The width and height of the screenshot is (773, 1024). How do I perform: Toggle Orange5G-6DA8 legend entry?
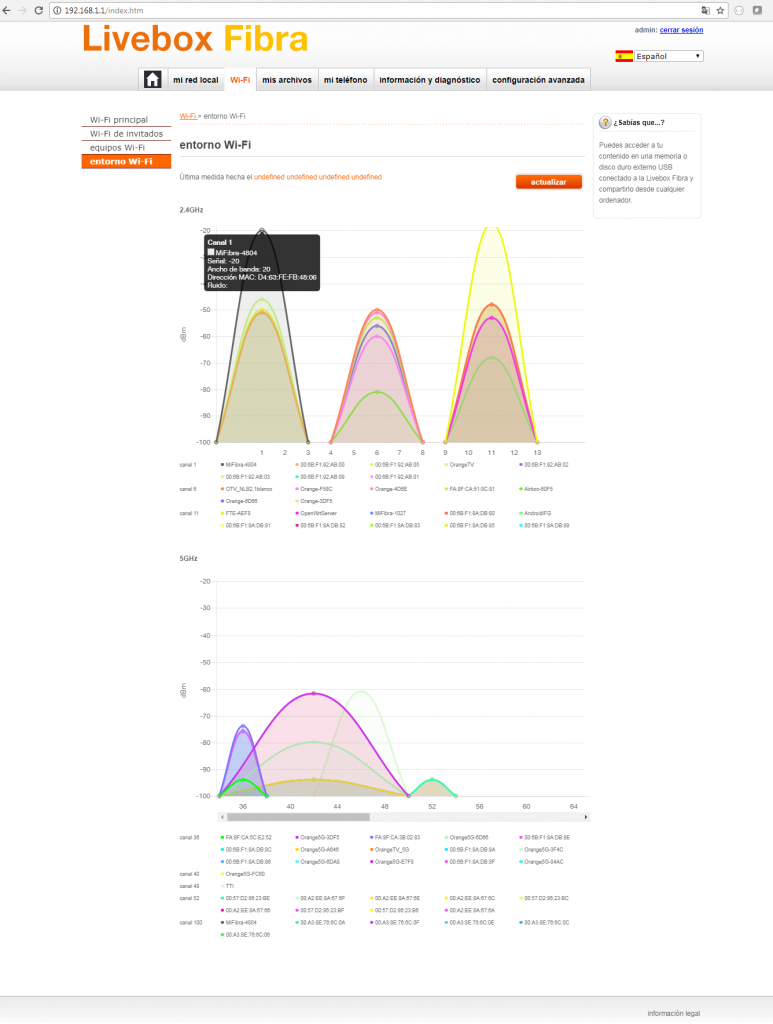click(317, 862)
